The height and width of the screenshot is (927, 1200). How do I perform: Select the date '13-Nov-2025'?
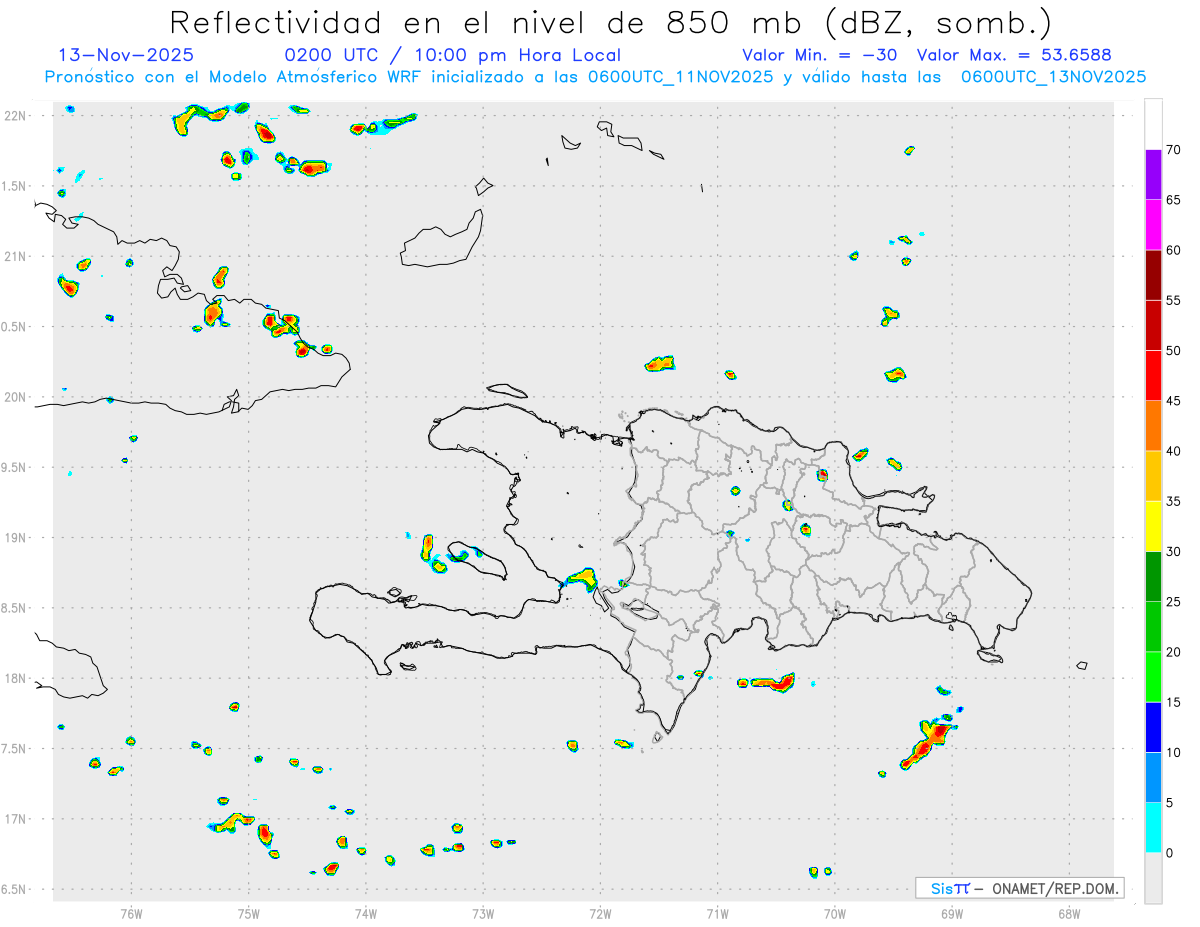(x=126, y=56)
